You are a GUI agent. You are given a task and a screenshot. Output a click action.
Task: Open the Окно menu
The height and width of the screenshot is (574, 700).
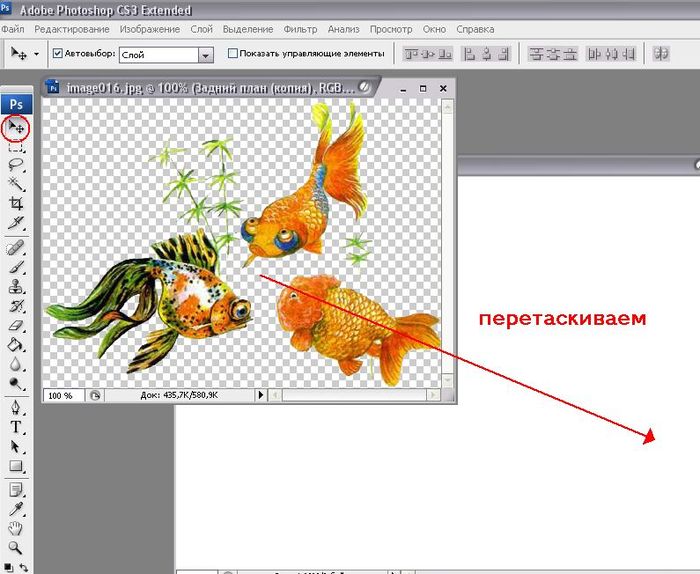(434, 29)
